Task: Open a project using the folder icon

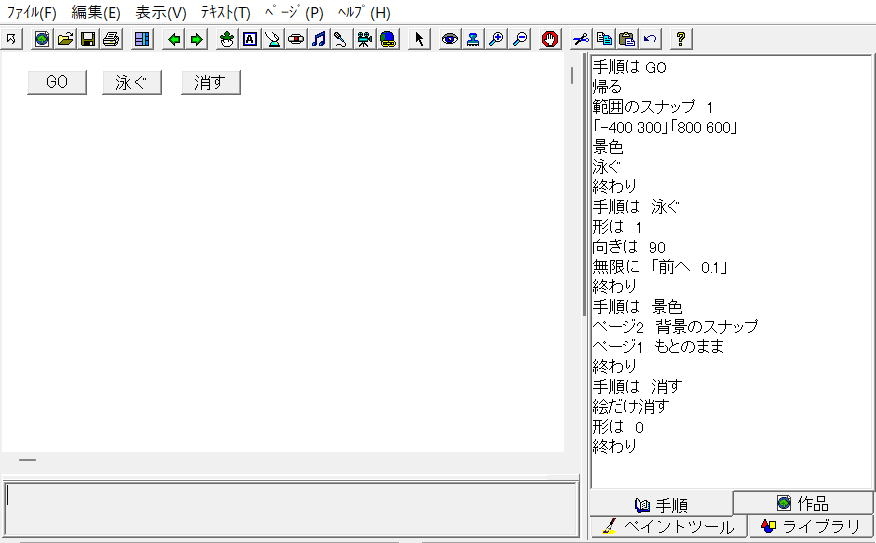Action: point(65,39)
